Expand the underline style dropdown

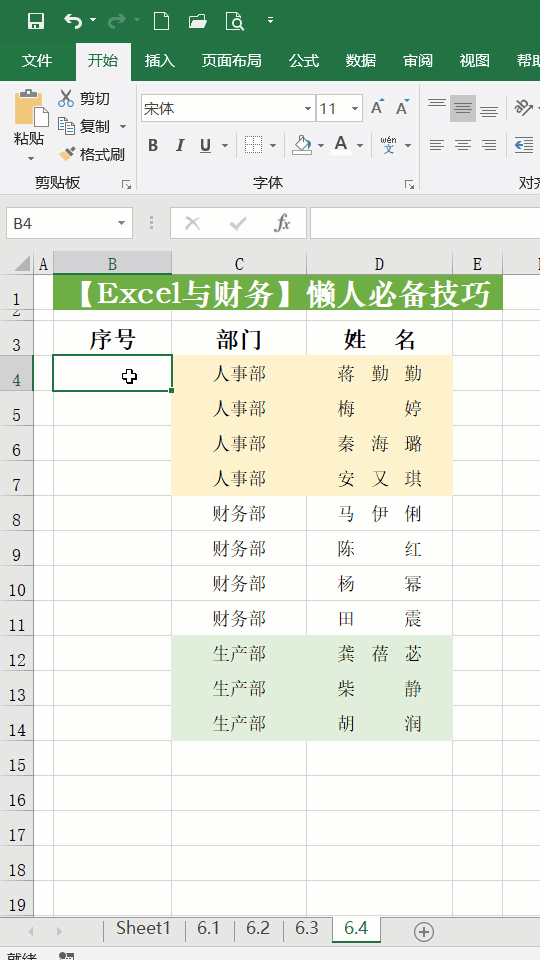pyautogui.click(x=225, y=146)
